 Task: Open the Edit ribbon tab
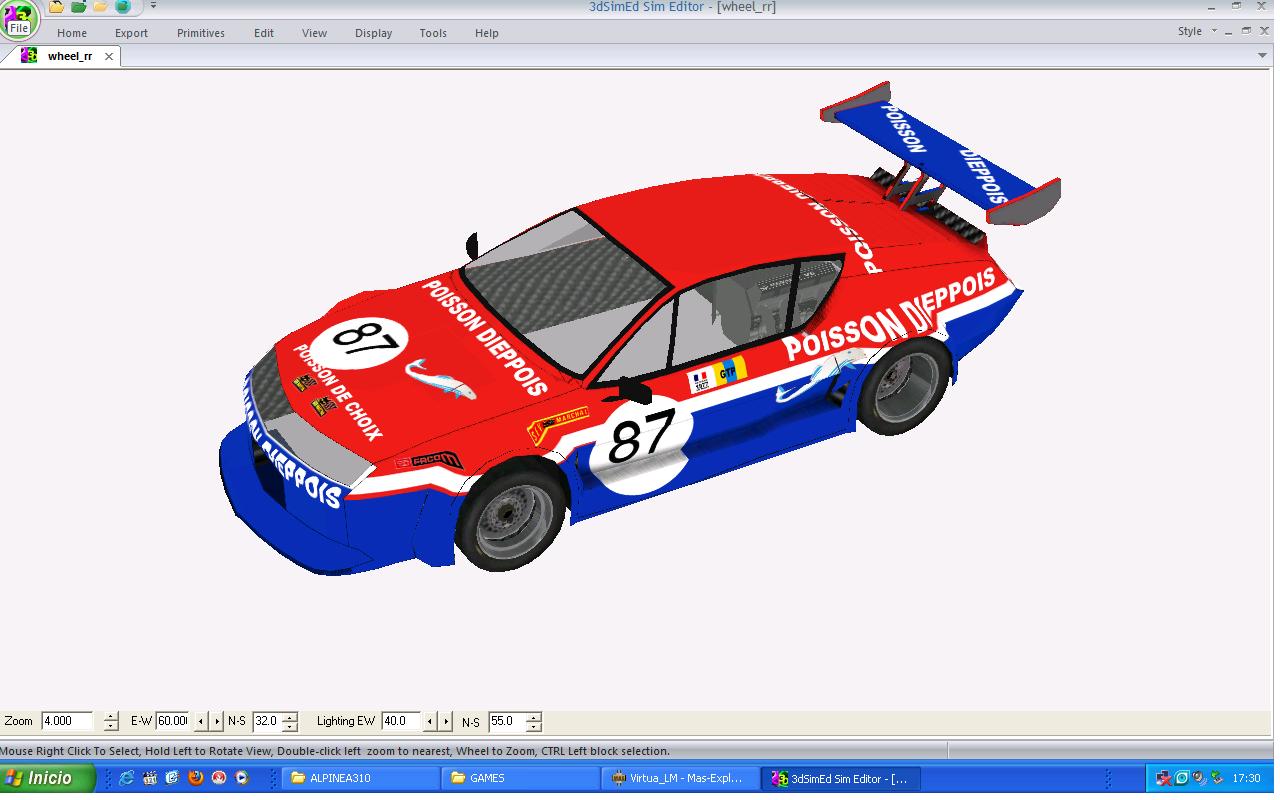pos(264,33)
